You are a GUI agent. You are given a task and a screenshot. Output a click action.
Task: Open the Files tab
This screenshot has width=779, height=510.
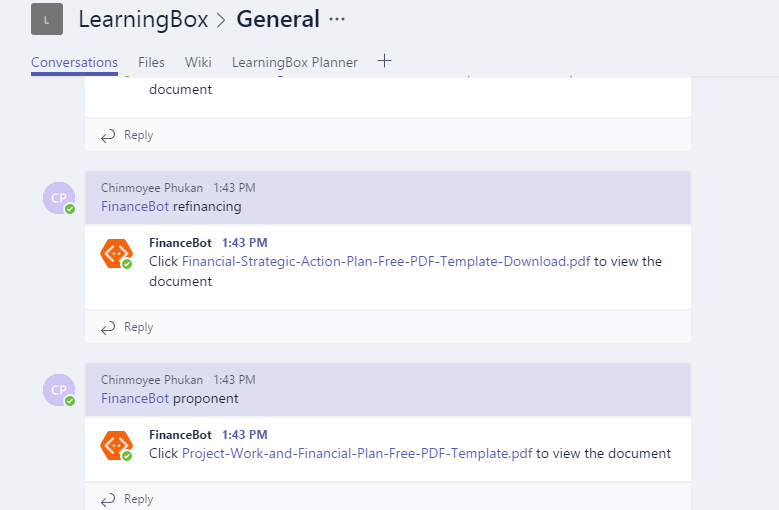(x=151, y=62)
